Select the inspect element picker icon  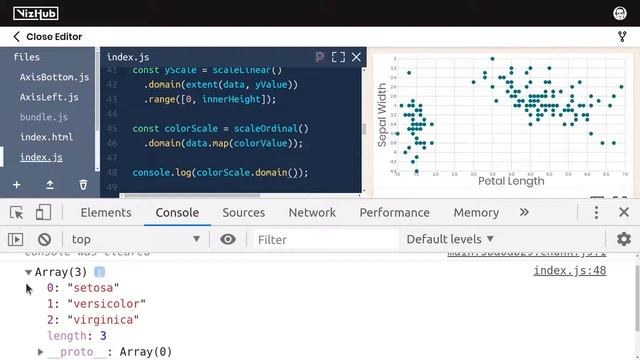[x=16, y=213]
